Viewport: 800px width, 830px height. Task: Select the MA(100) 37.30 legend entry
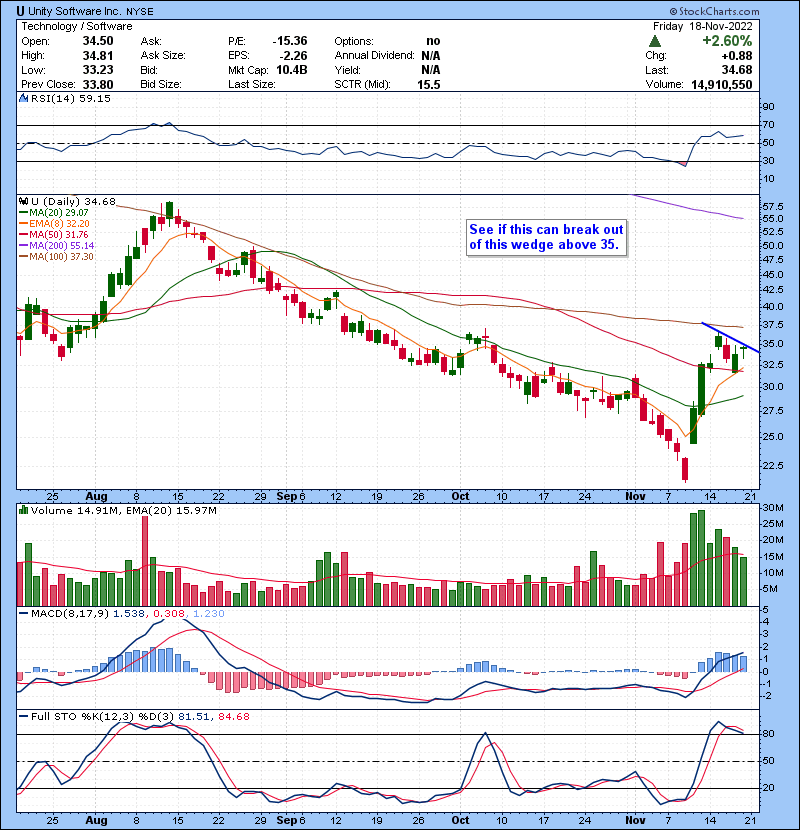[57, 257]
